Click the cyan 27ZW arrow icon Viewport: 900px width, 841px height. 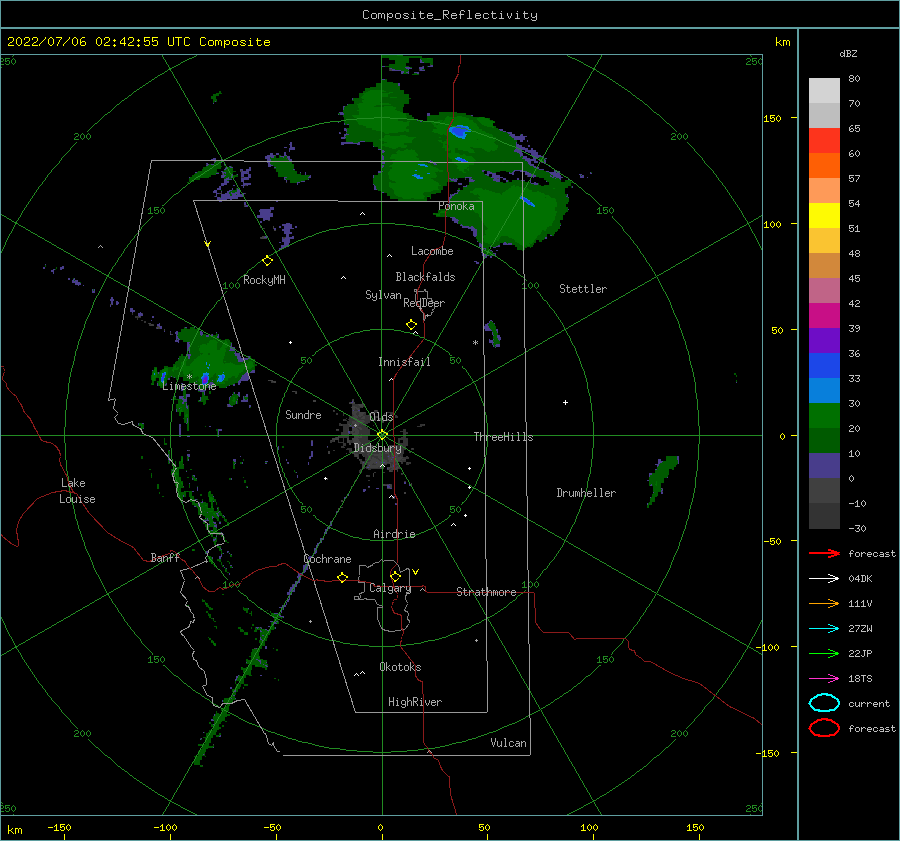(824, 629)
